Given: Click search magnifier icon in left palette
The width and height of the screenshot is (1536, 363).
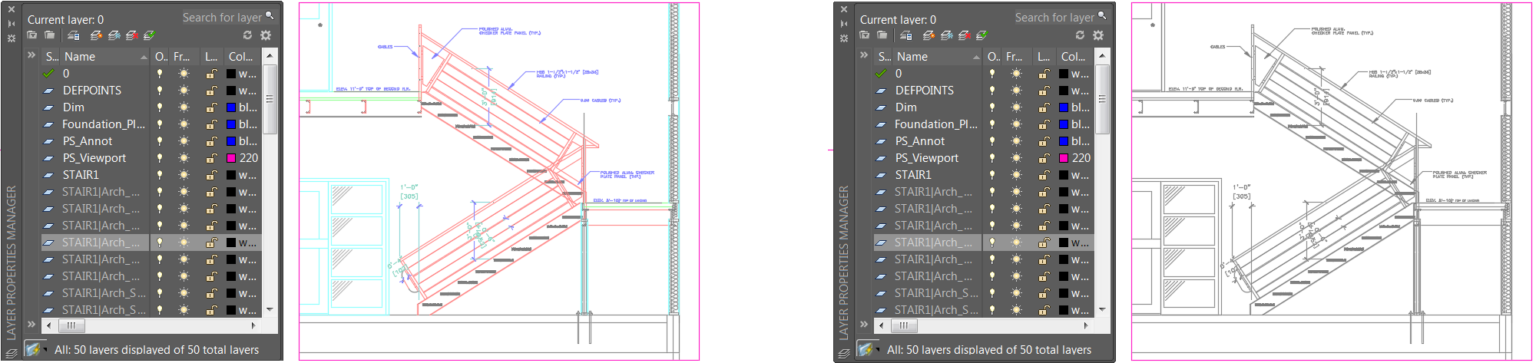Looking at the screenshot, I should [x=270, y=17].
